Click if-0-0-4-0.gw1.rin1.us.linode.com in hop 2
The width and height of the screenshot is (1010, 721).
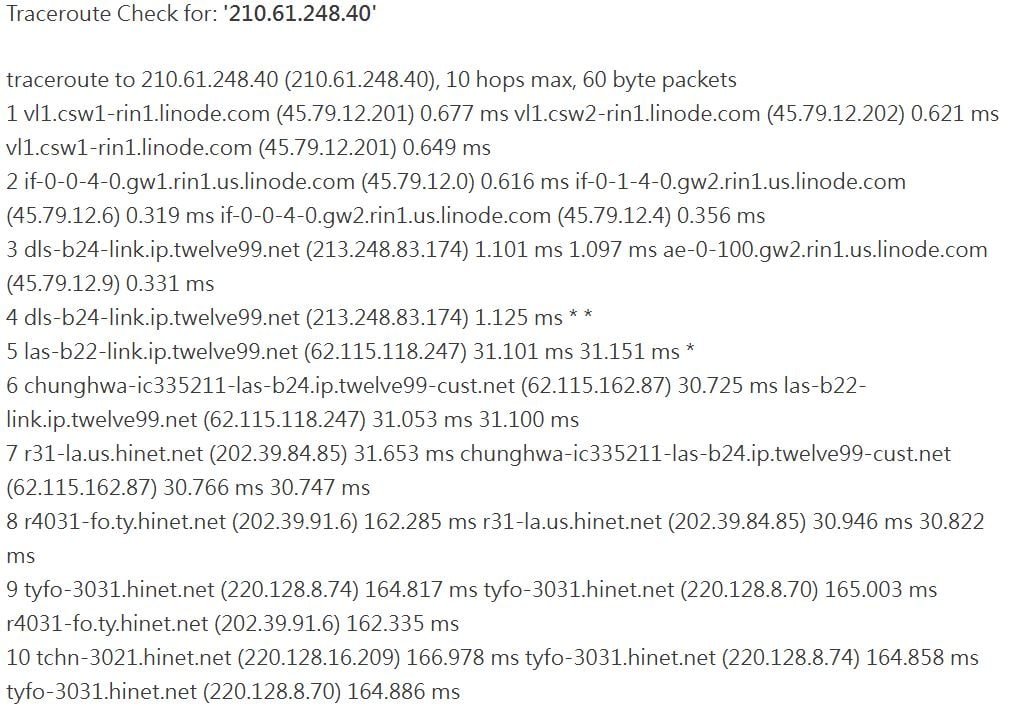point(189,182)
